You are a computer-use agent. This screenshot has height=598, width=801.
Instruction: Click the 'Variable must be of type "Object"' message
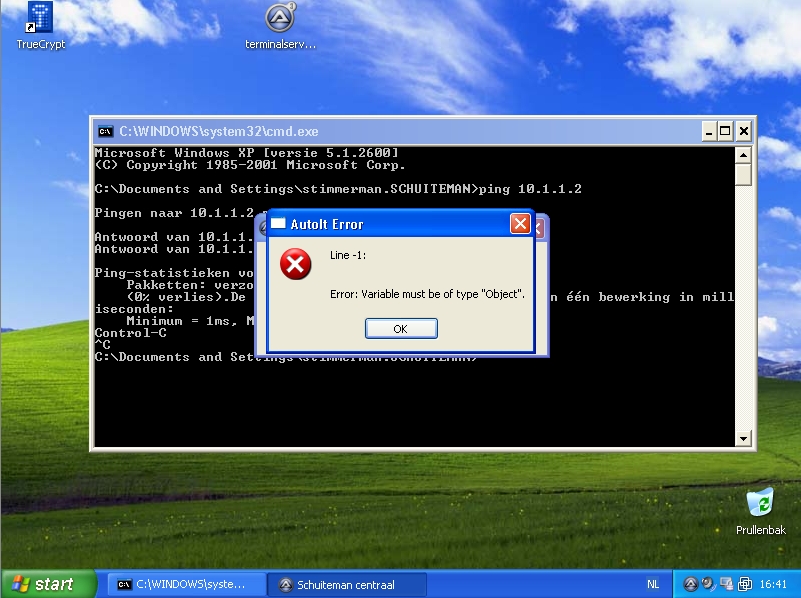click(x=427, y=294)
